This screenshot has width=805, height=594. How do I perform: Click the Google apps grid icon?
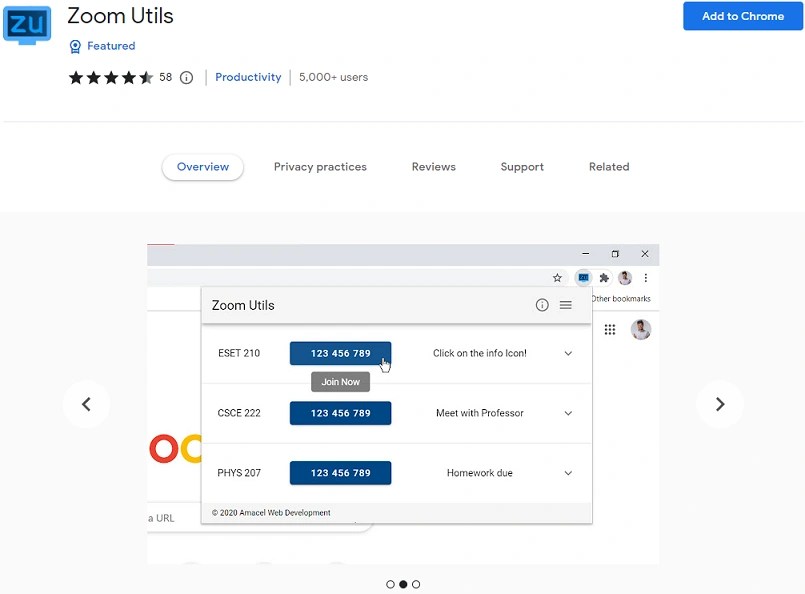(610, 329)
